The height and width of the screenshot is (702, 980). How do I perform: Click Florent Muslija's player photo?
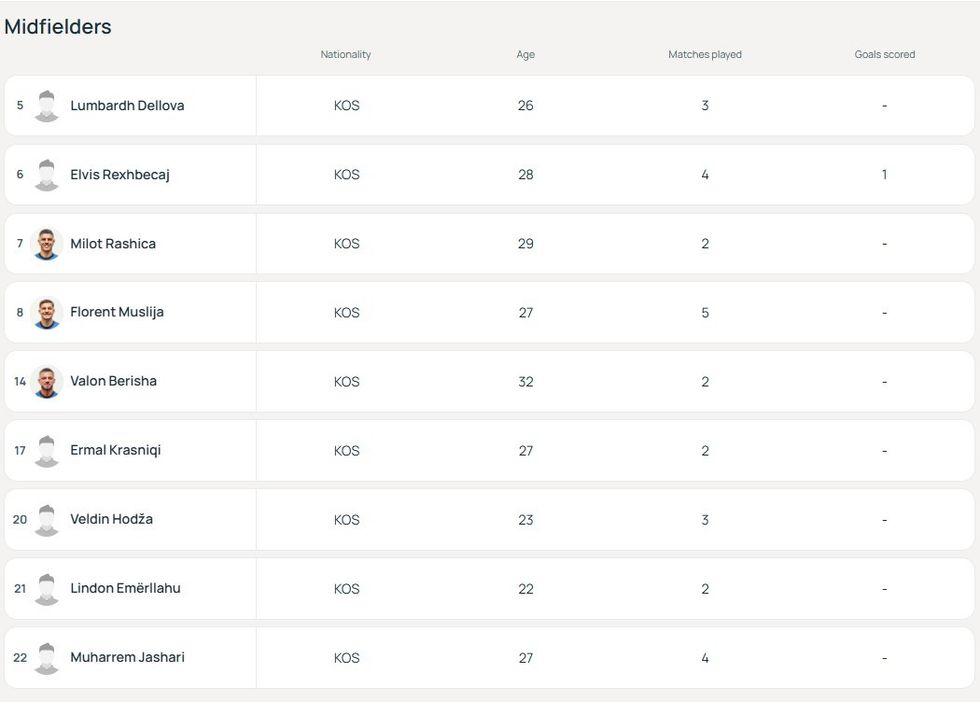46,313
